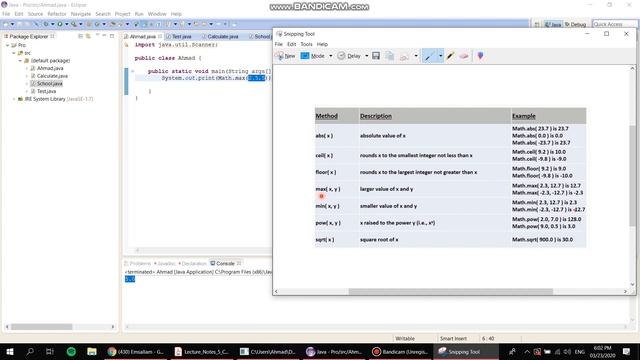This screenshot has width=640, height=360.
Task: Collapse the default package node
Action: [20, 60]
